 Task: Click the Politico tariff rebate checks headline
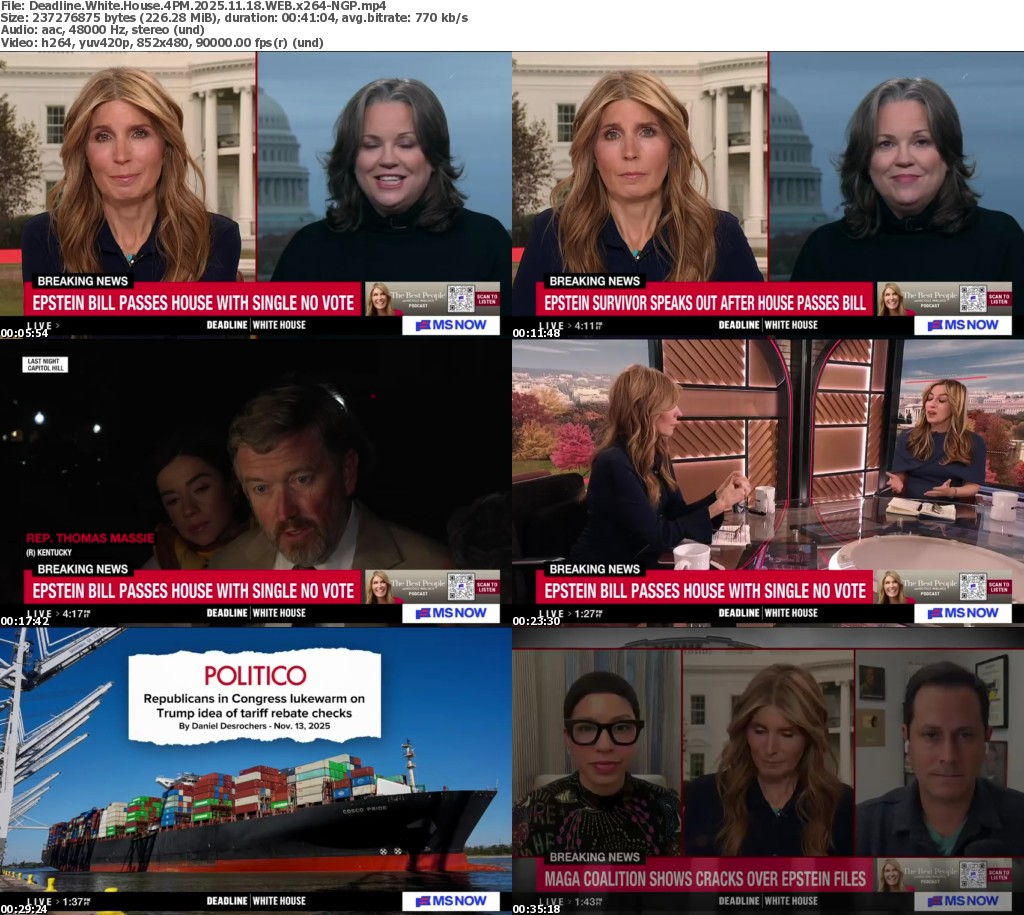254,705
